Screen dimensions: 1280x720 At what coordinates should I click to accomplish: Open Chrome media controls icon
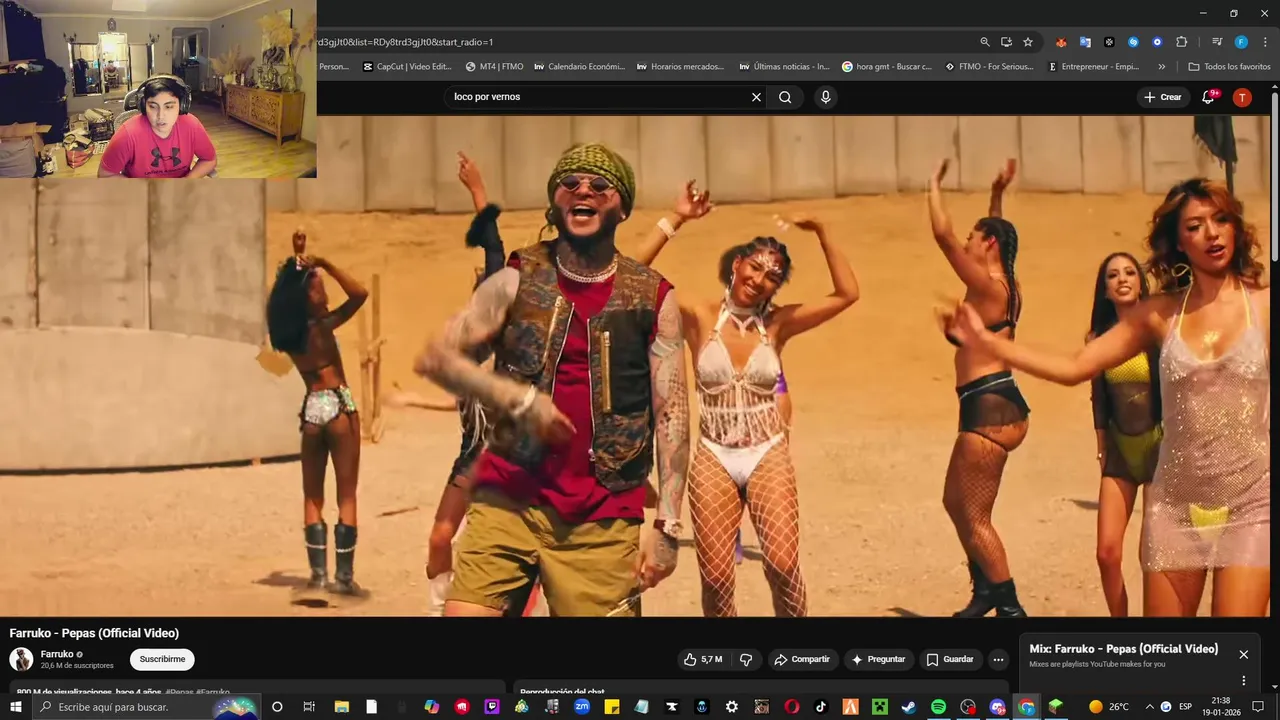pos(1217,42)
